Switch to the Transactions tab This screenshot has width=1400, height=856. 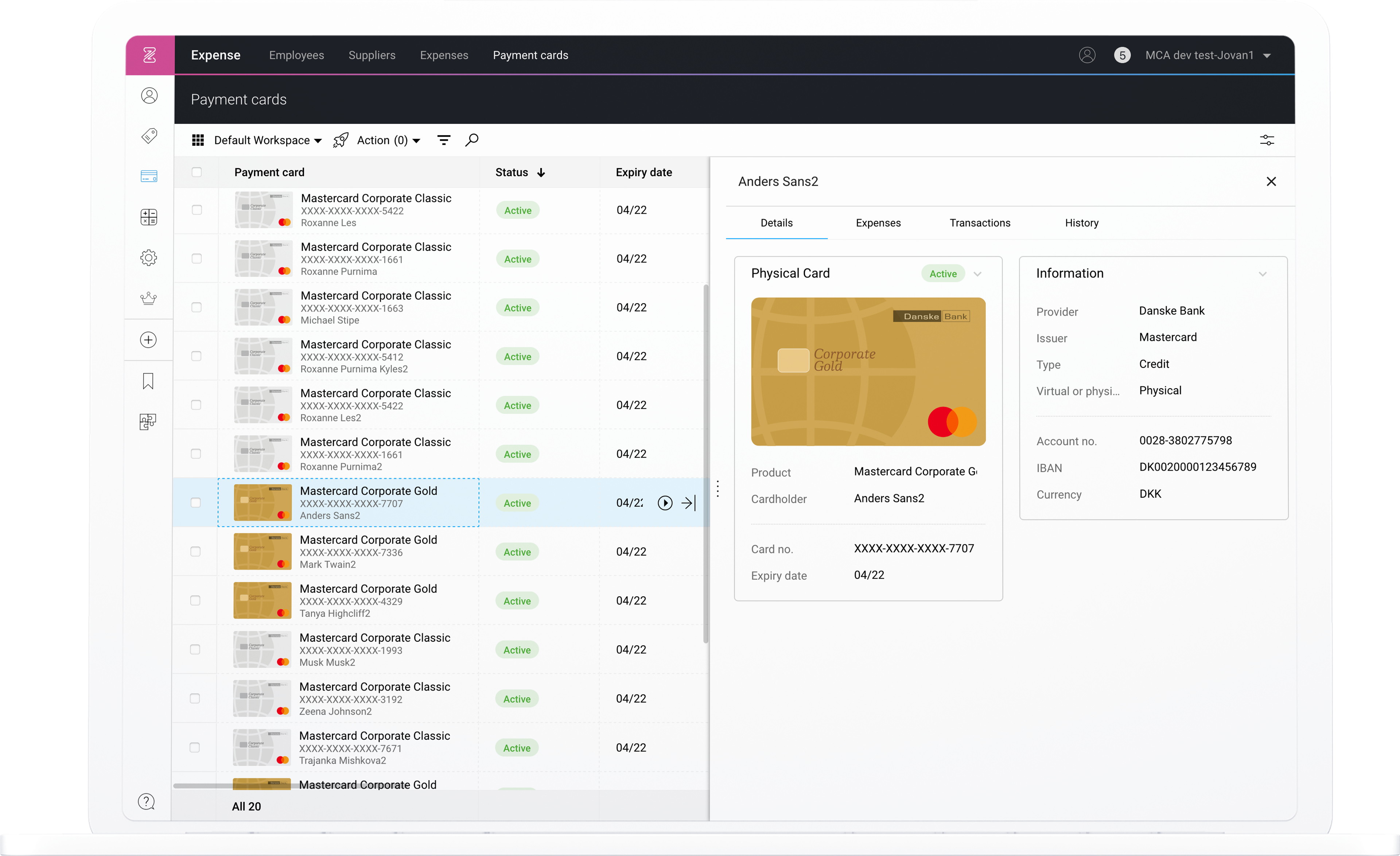980,223
